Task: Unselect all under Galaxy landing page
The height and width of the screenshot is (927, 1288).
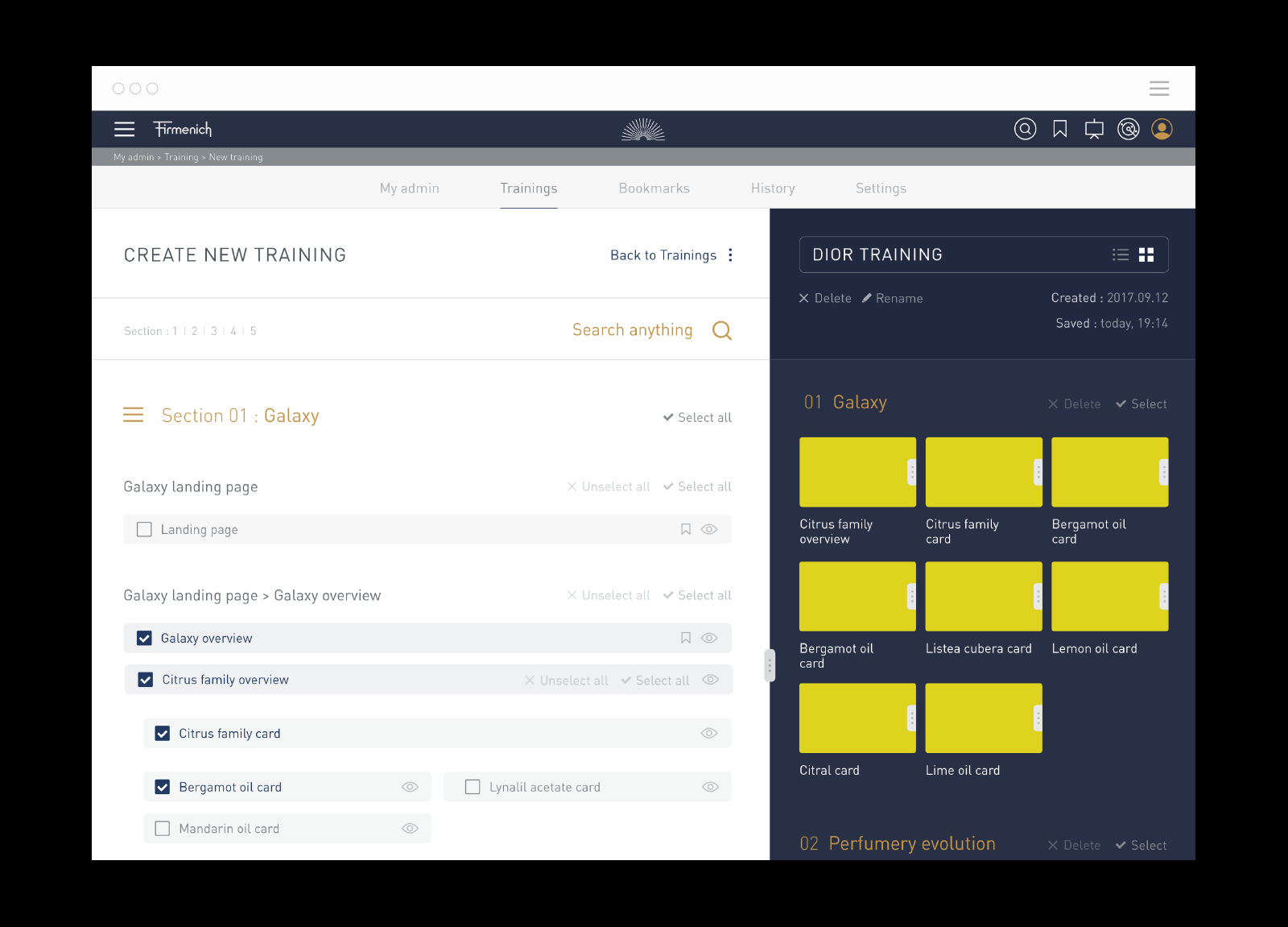Action: [x=608, y=486]
